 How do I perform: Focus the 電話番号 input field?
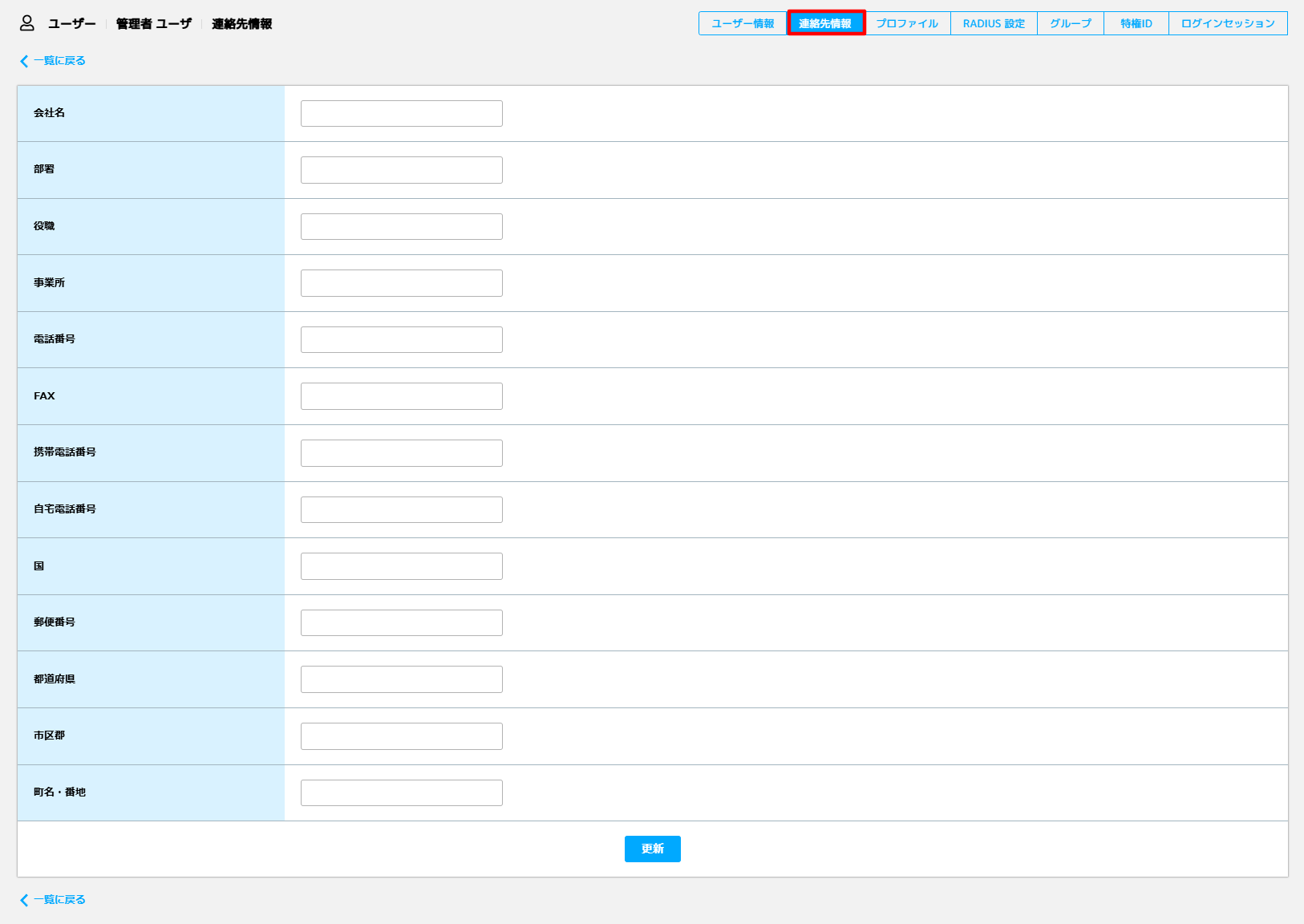(402, 339)
